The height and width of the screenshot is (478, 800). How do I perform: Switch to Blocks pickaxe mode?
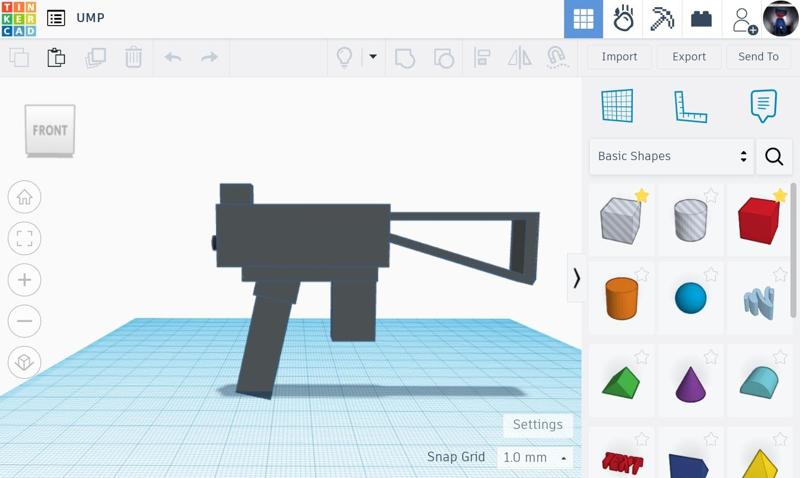coord(662,19)
